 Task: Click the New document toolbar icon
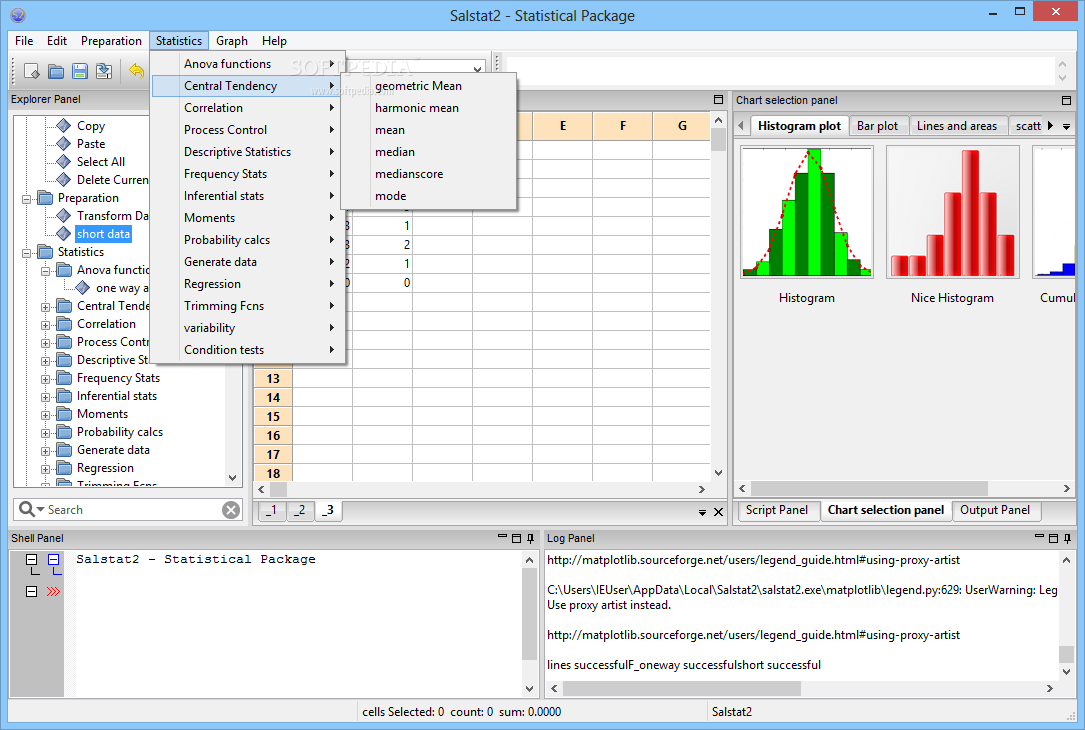click(32, 71)
